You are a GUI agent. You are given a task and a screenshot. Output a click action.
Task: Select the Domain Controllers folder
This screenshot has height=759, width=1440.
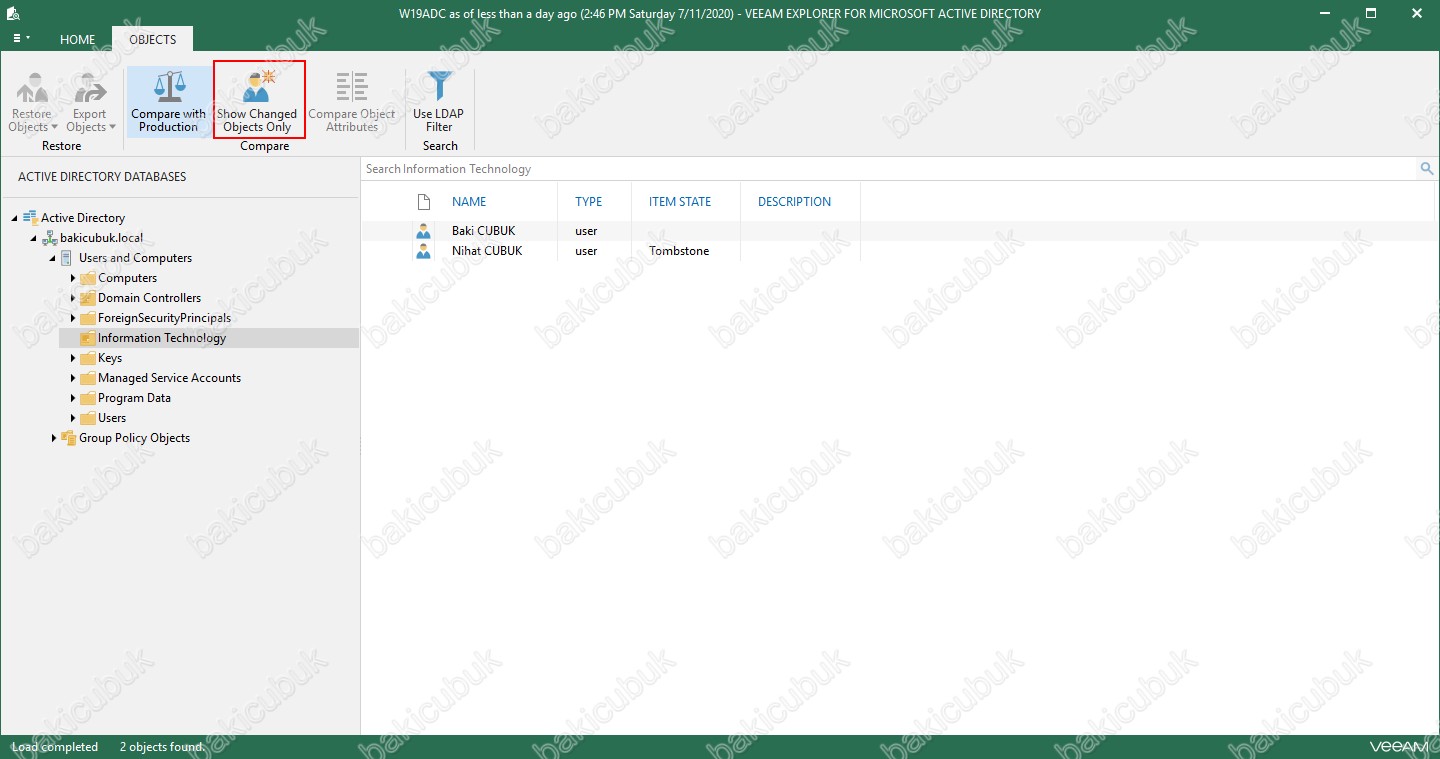[149, 298]
